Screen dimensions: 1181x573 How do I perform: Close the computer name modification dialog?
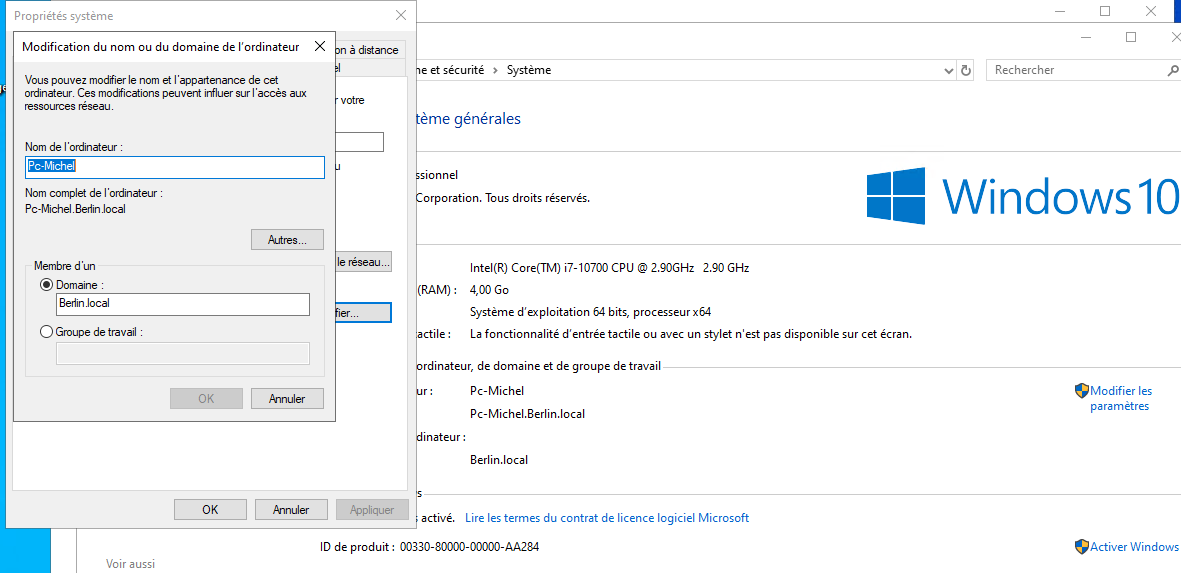point(320,46)
